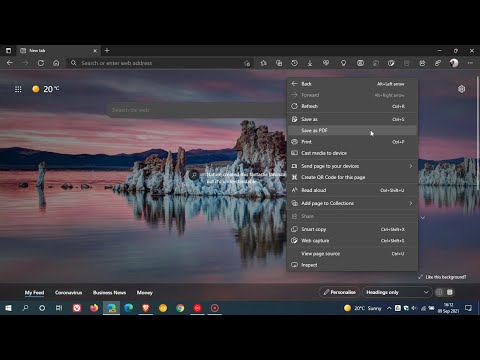Open the Collections toolbar icon
Viewport: 480px width, 360px height.
pos(279,63)
